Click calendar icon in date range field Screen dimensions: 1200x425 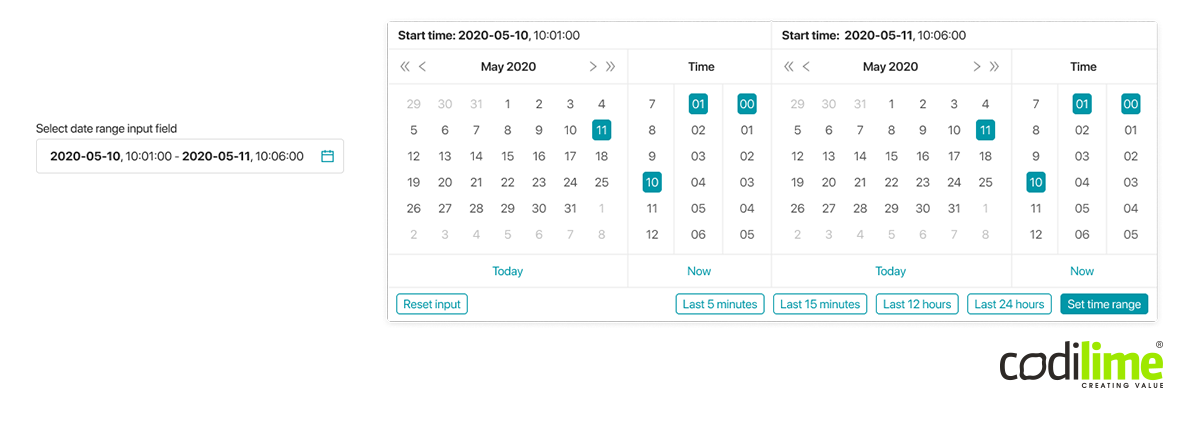tap(327, 156)
